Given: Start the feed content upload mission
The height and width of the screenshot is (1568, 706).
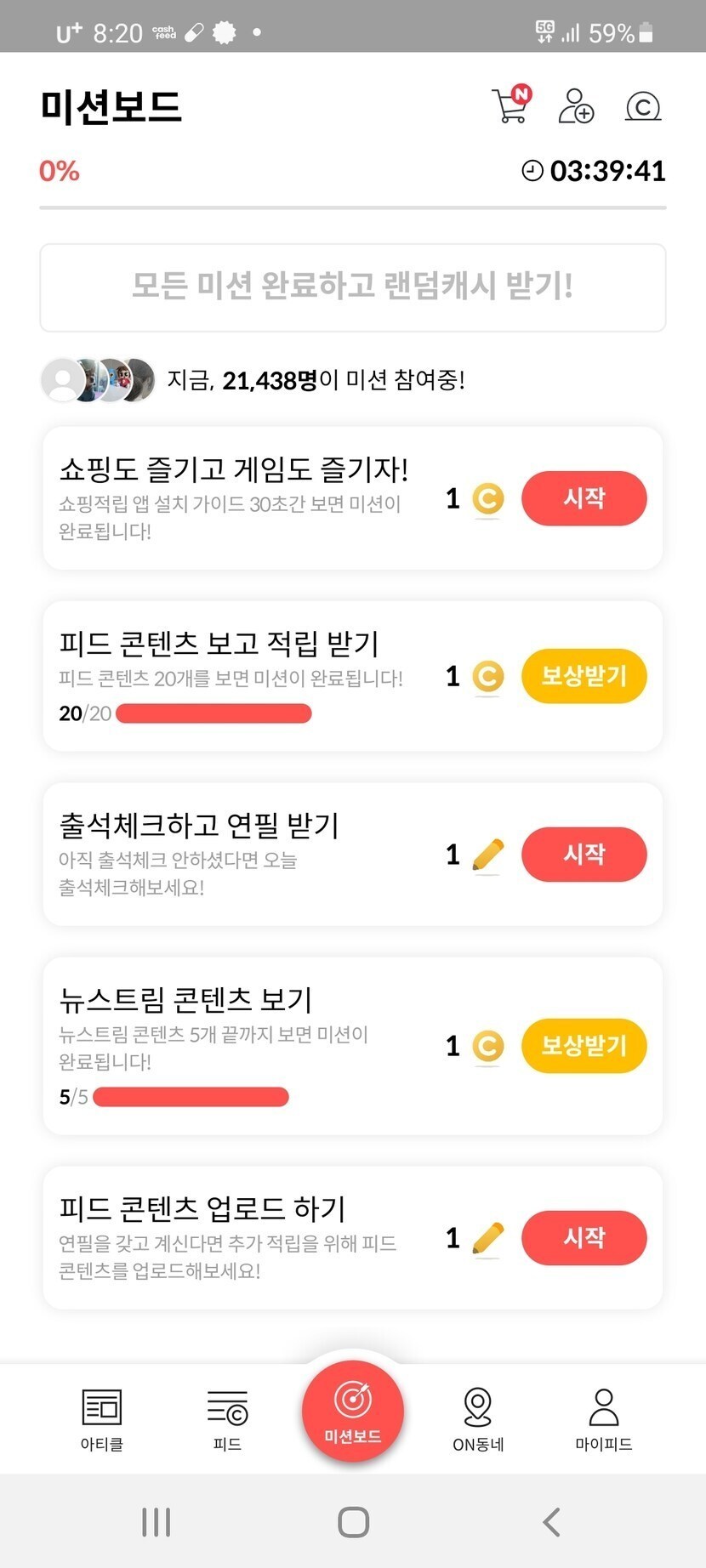Looking at the screenshot, I should pyautogui.click(x=584, y=1237).
